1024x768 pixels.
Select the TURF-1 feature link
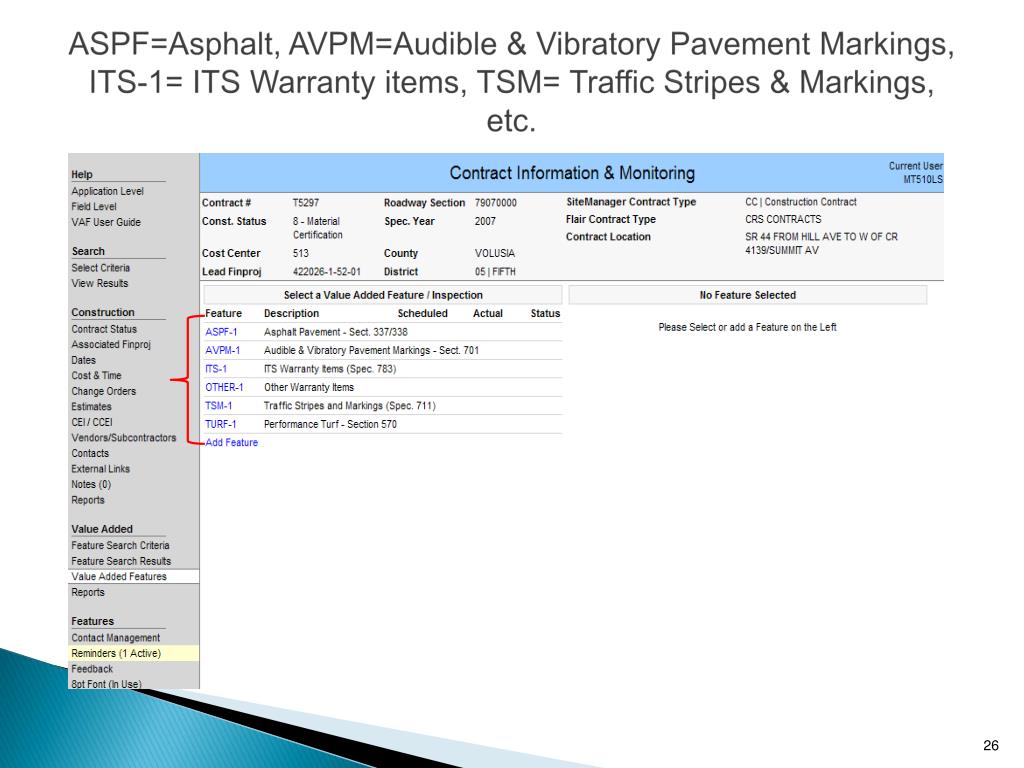[221, 424]
